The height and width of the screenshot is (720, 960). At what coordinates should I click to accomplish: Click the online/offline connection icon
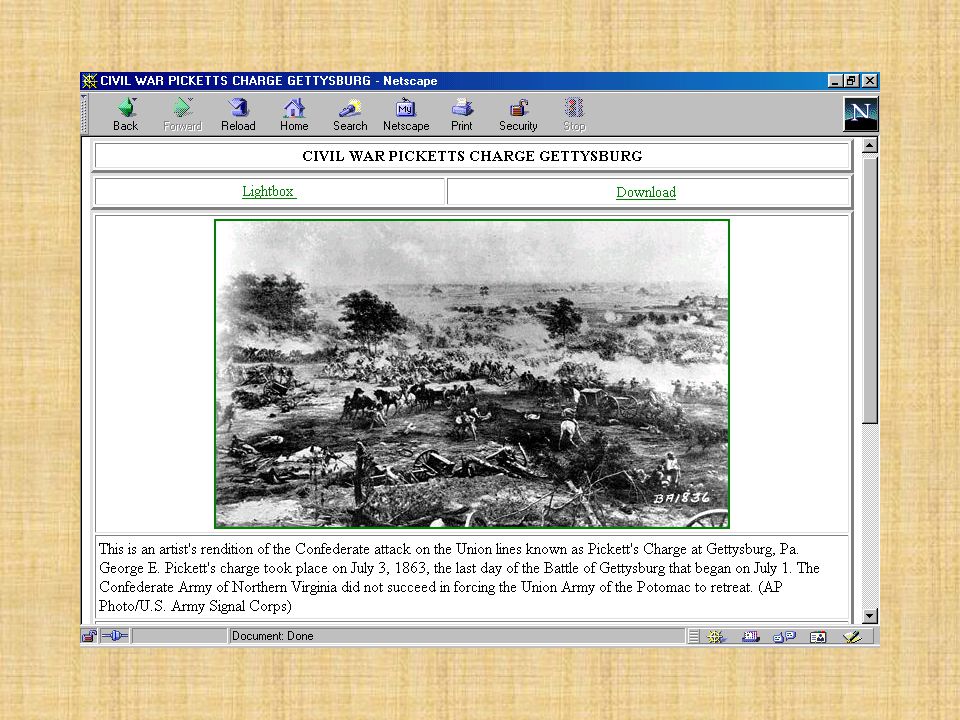114,636
